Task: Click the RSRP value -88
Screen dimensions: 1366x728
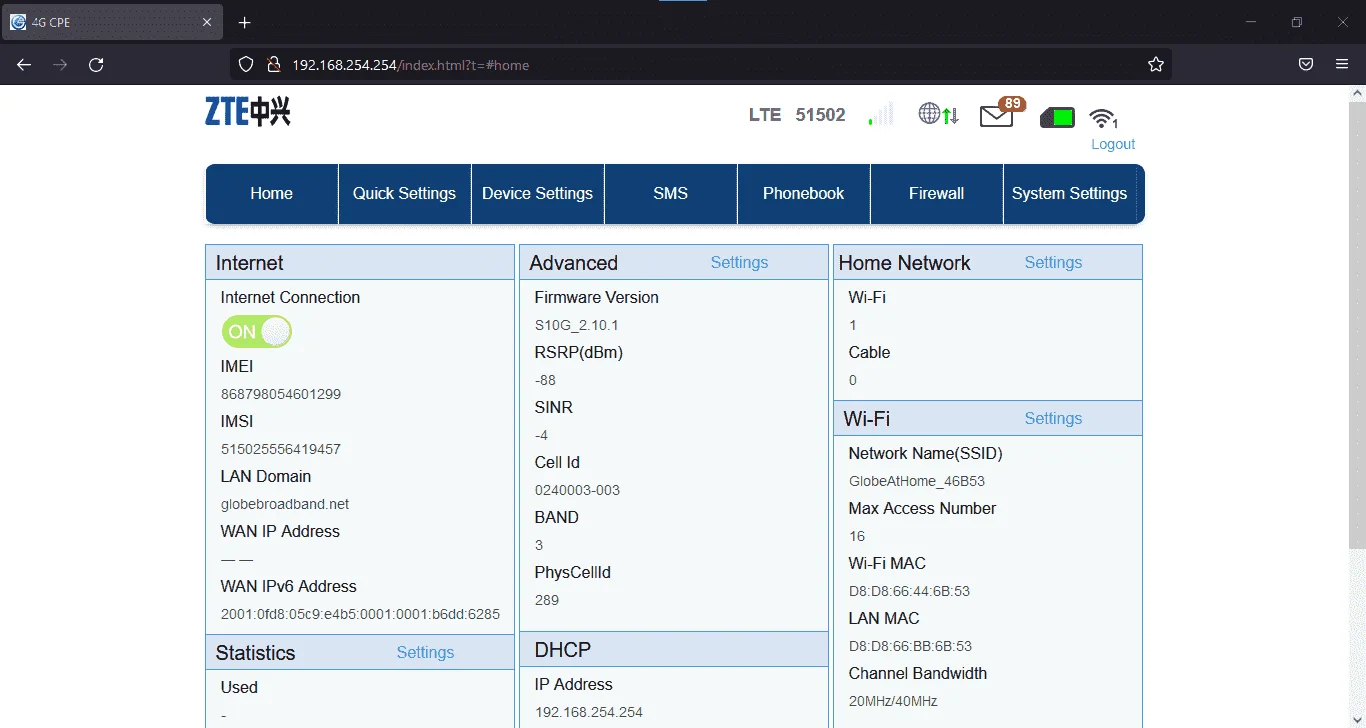Action: (545, 380)
